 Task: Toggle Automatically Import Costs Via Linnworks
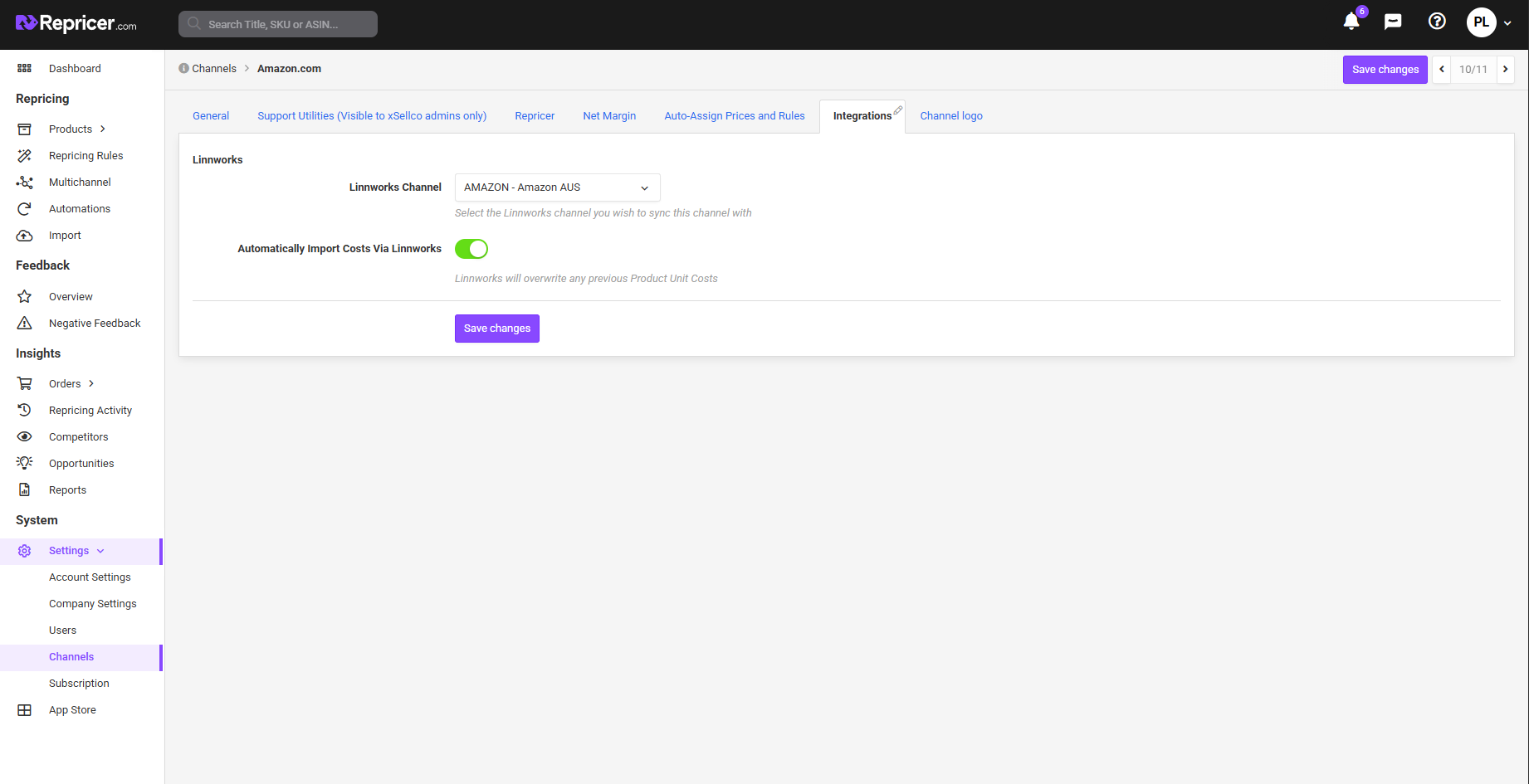point(471,249)
